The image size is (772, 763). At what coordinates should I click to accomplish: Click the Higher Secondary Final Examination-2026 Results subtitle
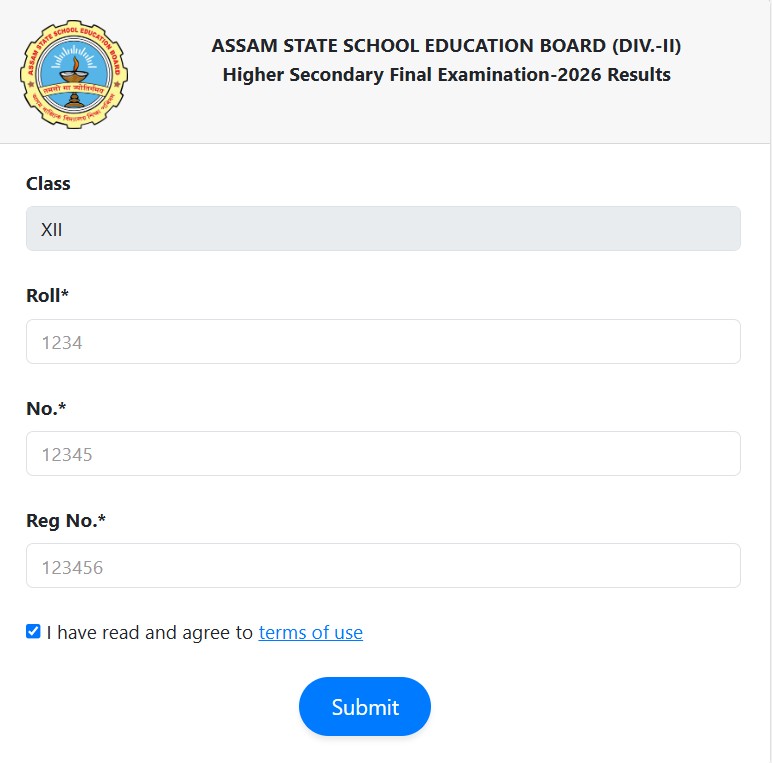point(446,75)
